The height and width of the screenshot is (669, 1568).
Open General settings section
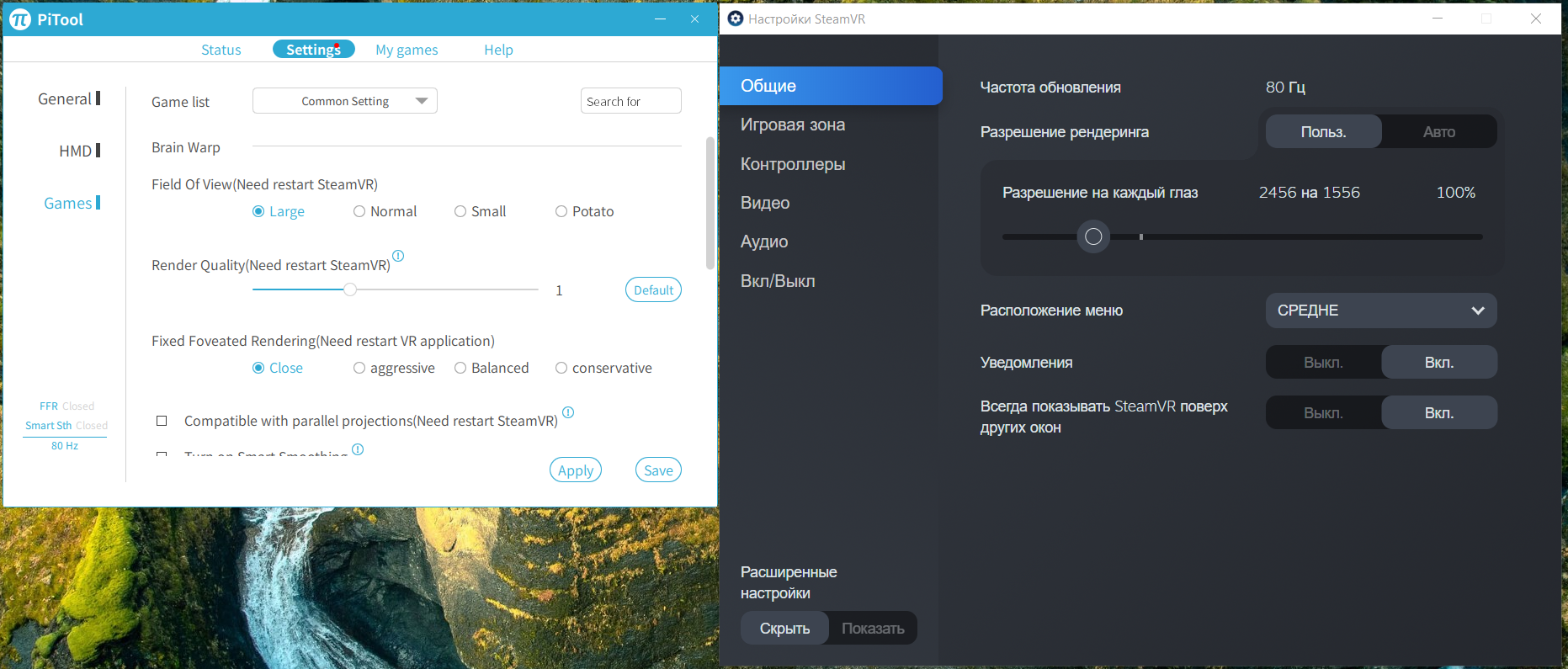click(69, 98)
